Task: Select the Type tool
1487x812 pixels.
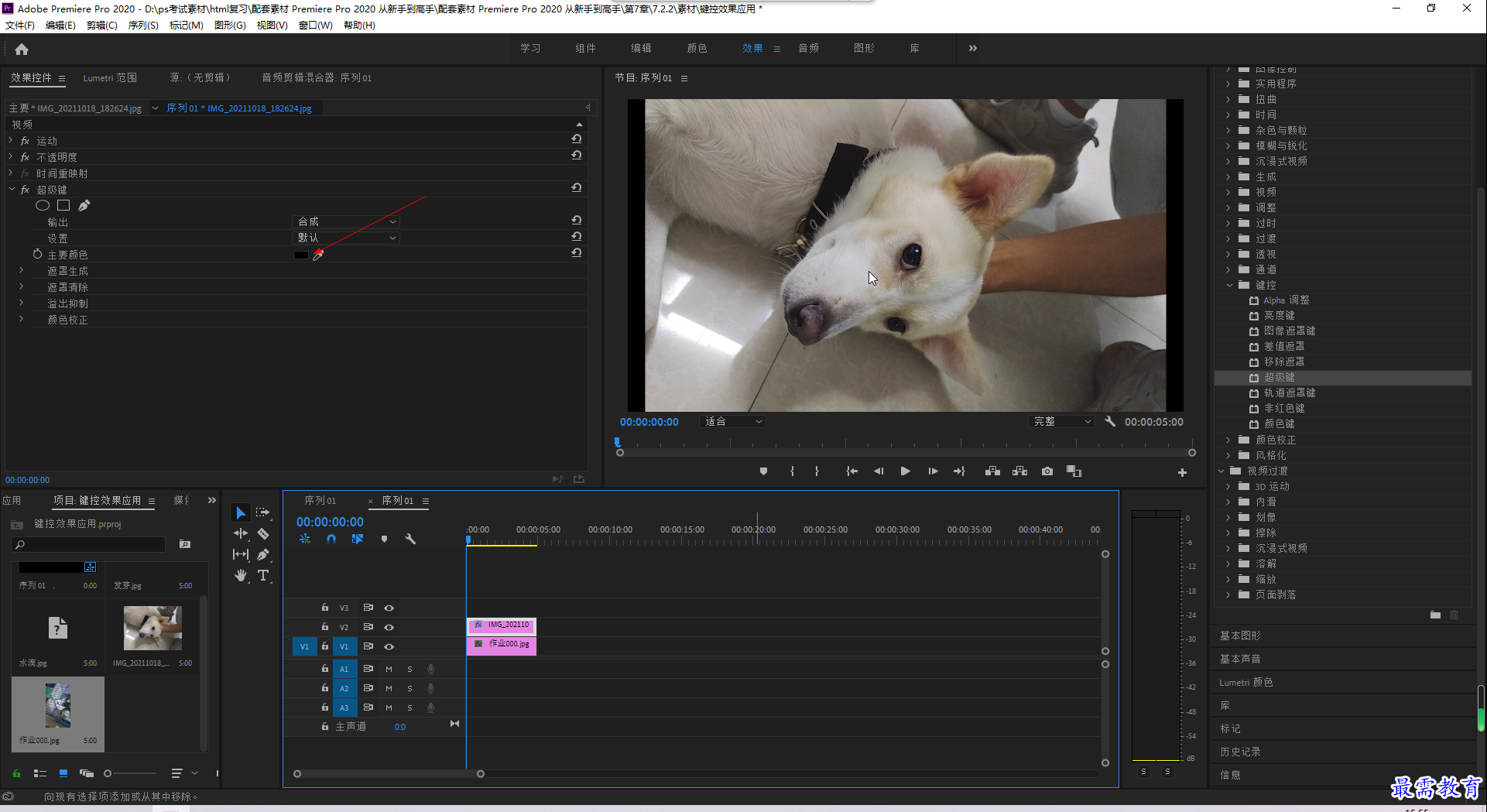Action: tap(263, 575)
